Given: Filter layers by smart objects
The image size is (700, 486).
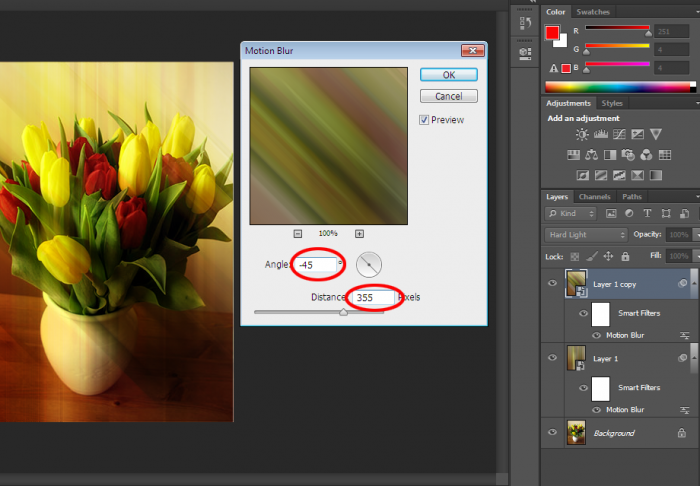Looking at the screenshot, I should 684,213.
